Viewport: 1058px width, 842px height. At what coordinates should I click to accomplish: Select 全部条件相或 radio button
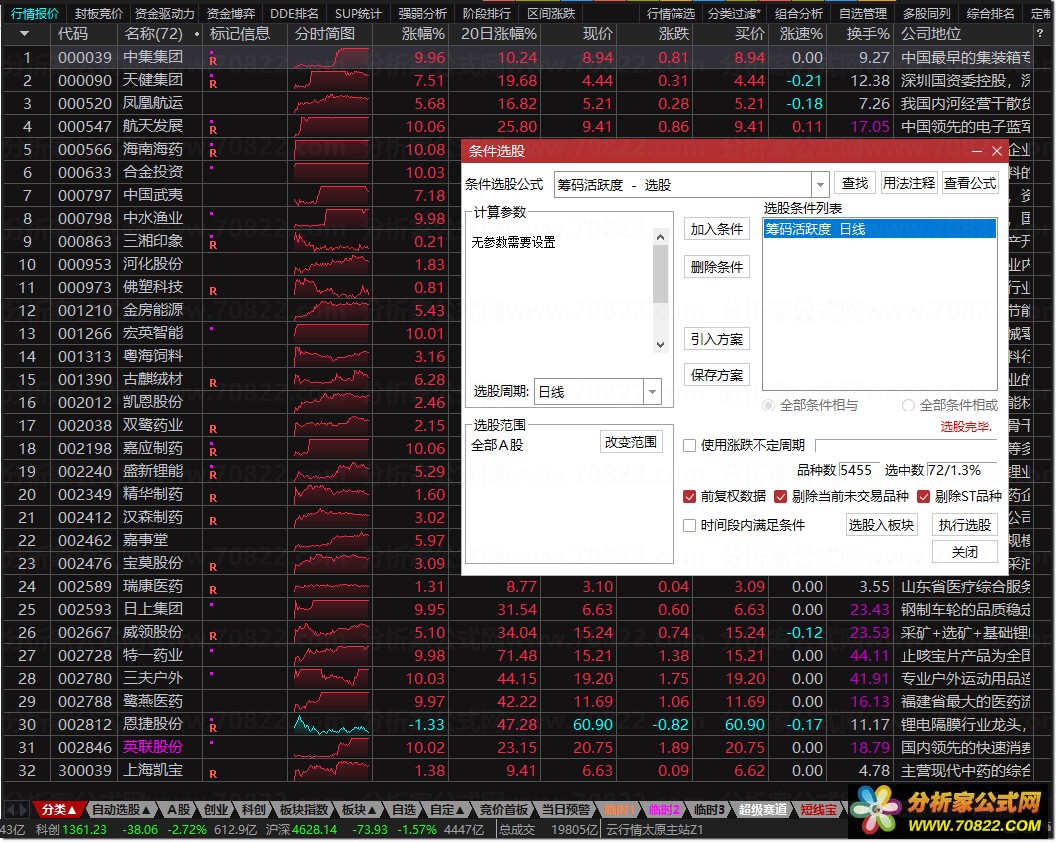[908, 405]
